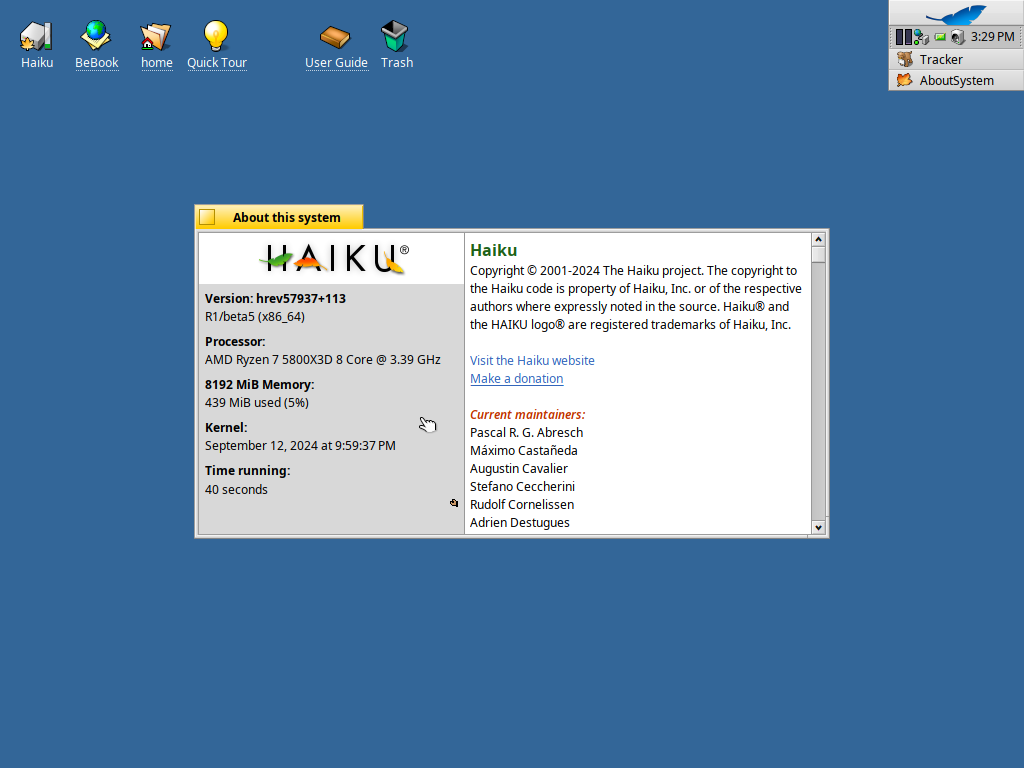Open the Quick Tour lightbulb icon
This screenshot has width=1024, height=768.
pyautogui.click(x=216, y=36)
